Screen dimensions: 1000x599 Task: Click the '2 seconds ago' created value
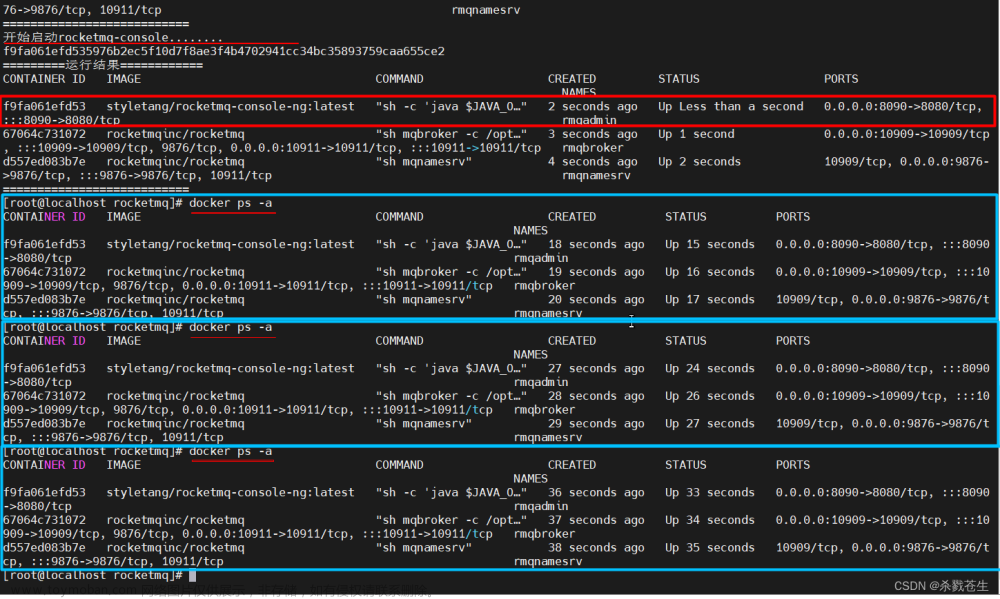[x=592, y=107]
